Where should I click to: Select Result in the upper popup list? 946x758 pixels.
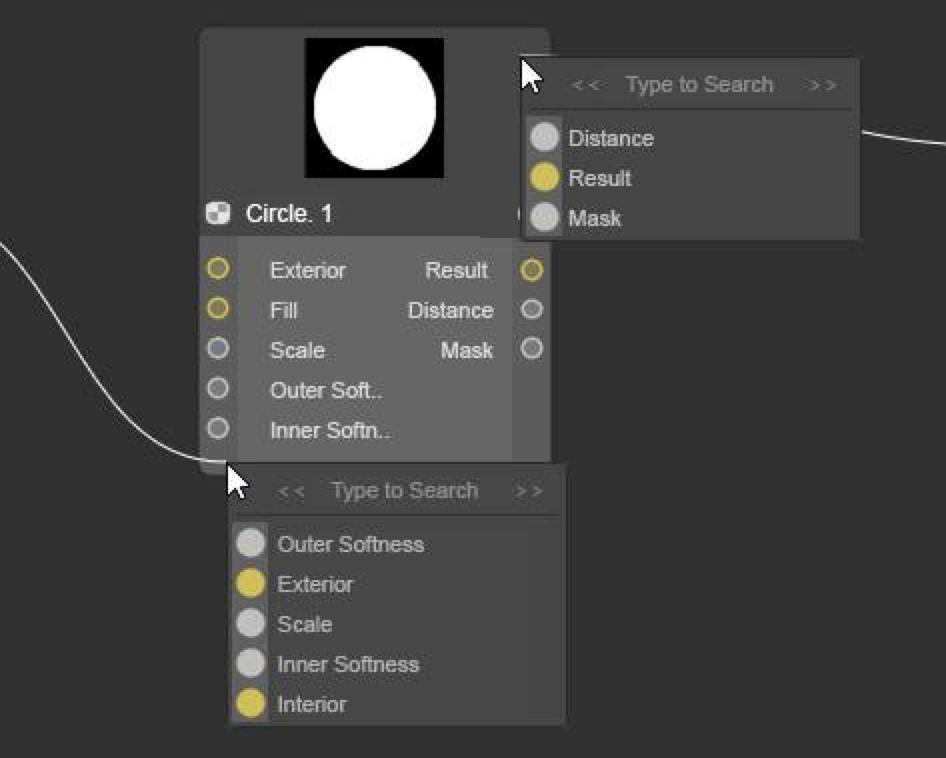[599, 178]
